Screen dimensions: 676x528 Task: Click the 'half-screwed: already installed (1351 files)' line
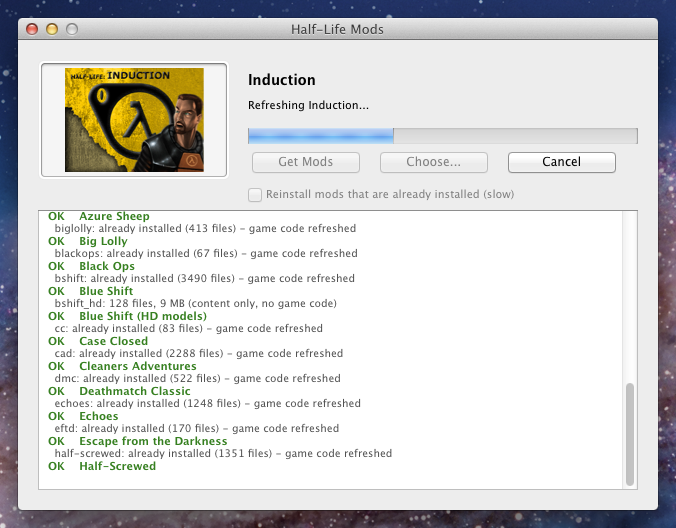(223, 453)
